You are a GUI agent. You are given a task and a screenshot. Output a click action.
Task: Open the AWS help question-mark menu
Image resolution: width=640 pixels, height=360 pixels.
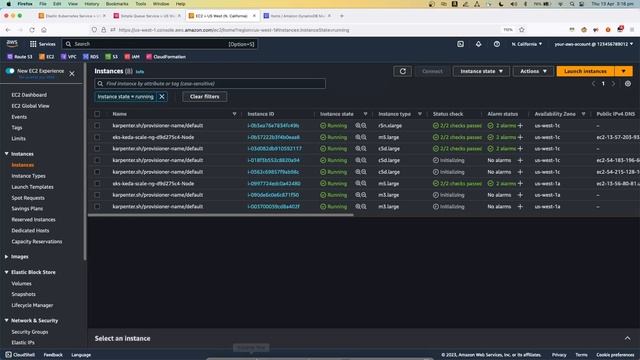(x=497, y=44)
